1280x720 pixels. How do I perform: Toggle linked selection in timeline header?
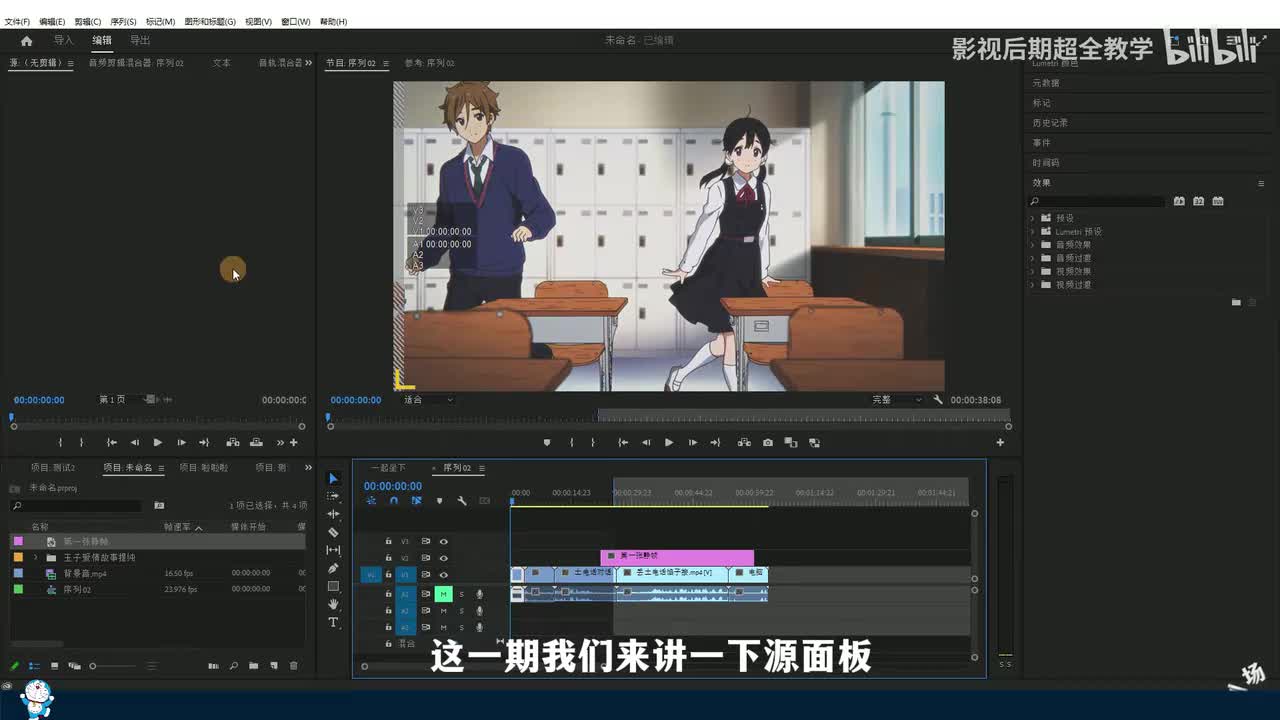point(416,501)
